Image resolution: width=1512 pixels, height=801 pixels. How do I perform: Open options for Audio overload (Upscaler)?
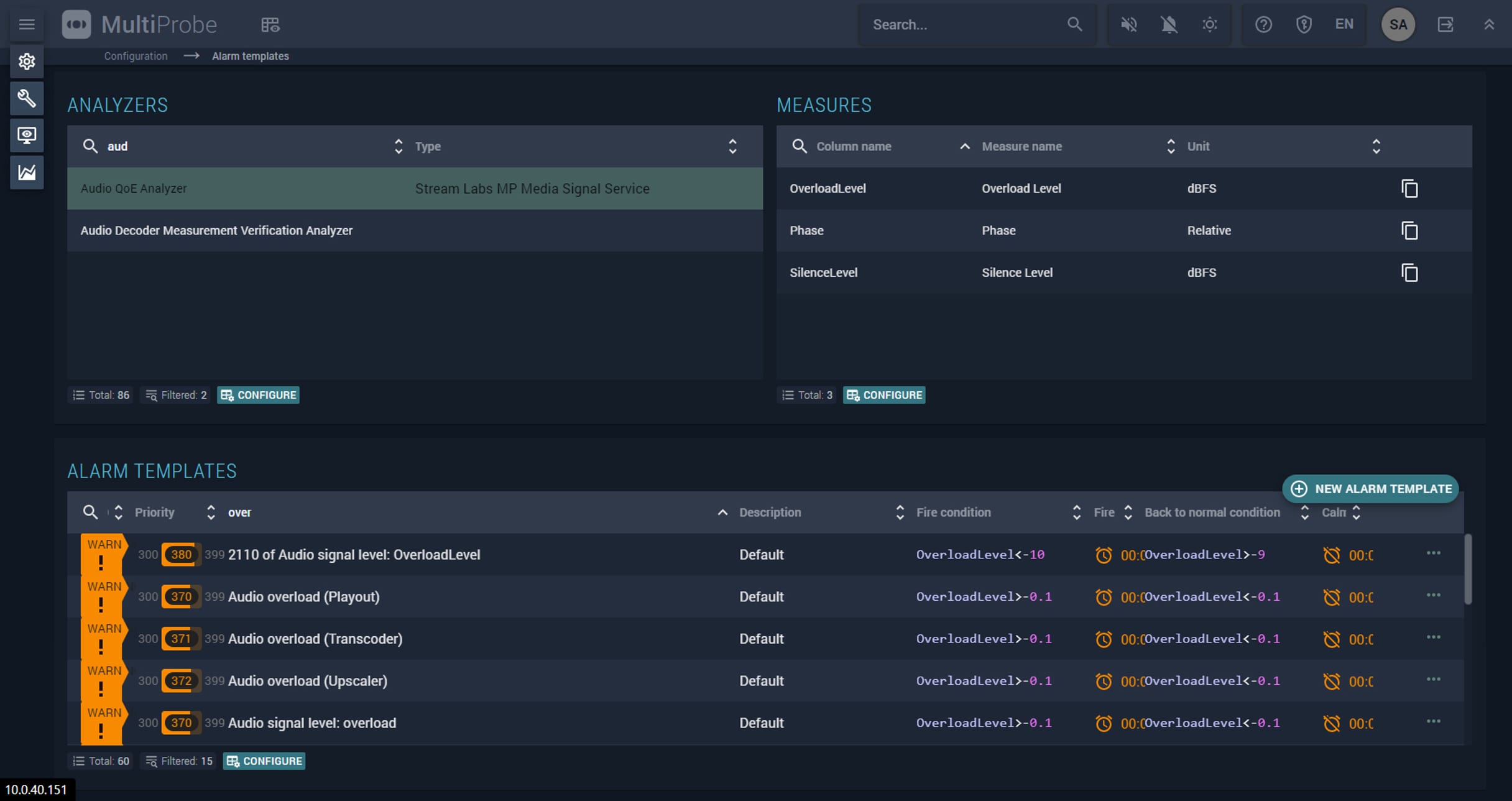[1433, 679]
